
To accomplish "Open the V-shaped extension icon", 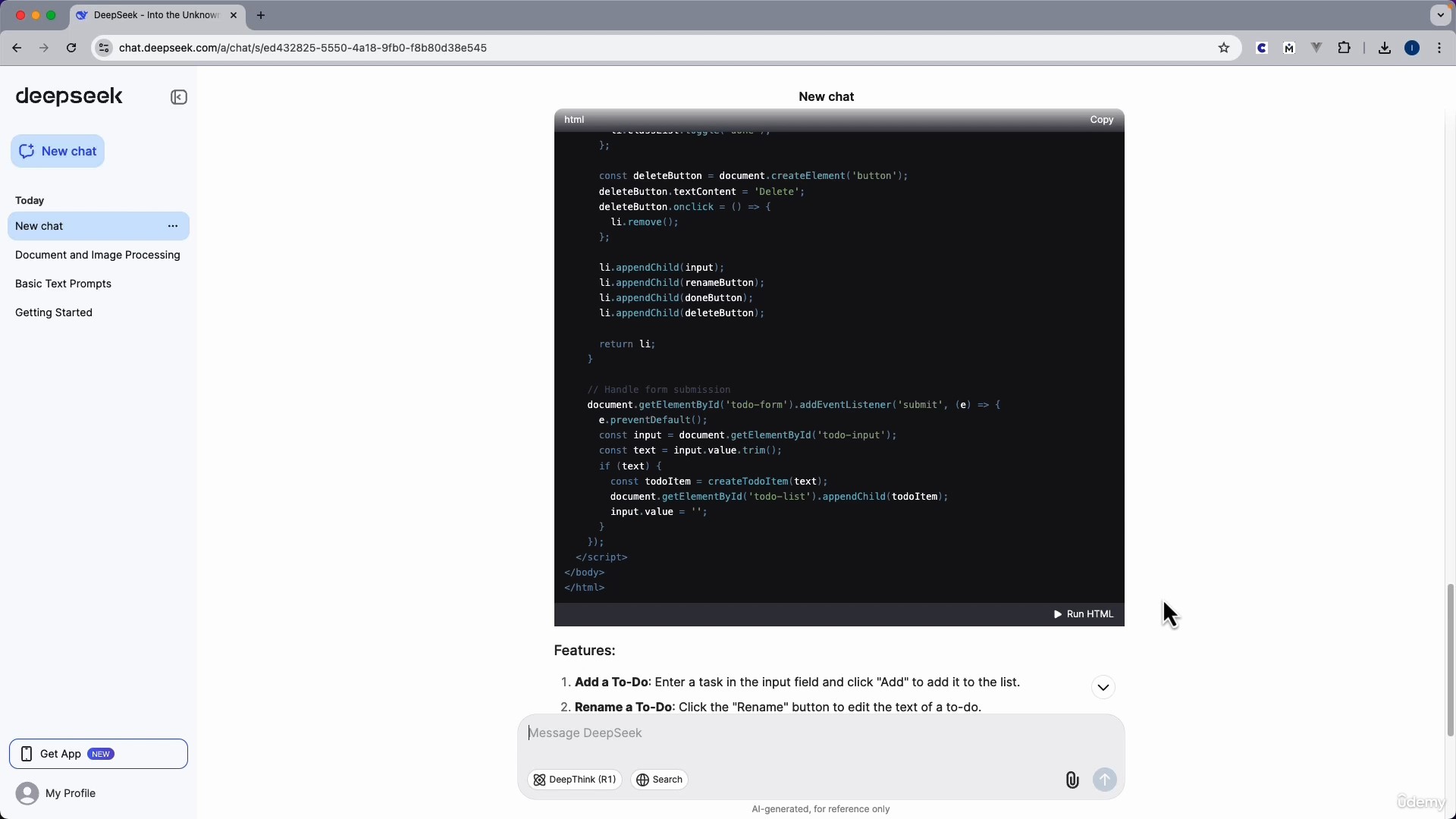I will point(1316,48).
